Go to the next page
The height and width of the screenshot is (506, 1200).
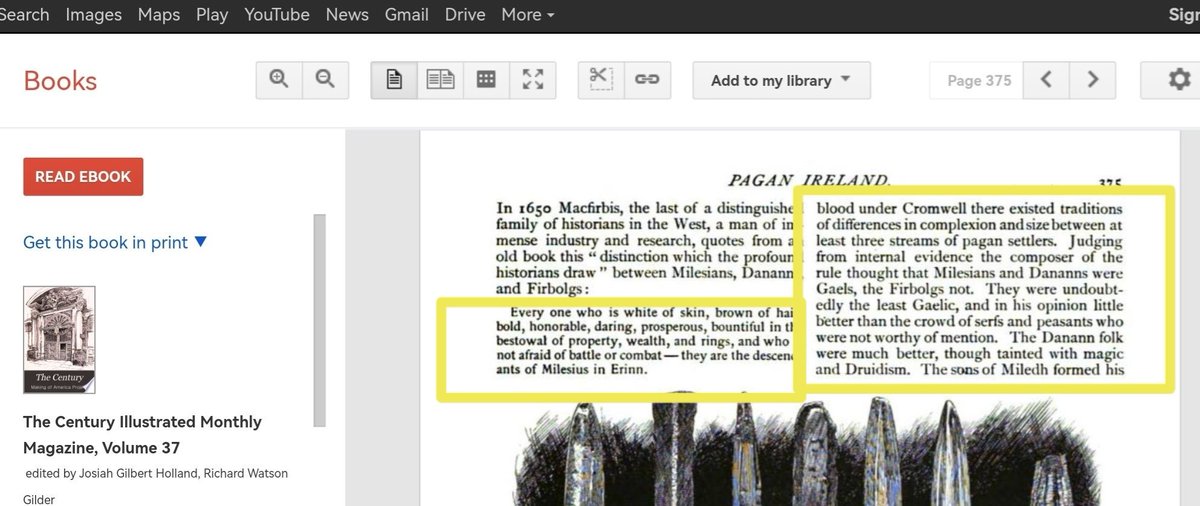tap(1093, 80)
